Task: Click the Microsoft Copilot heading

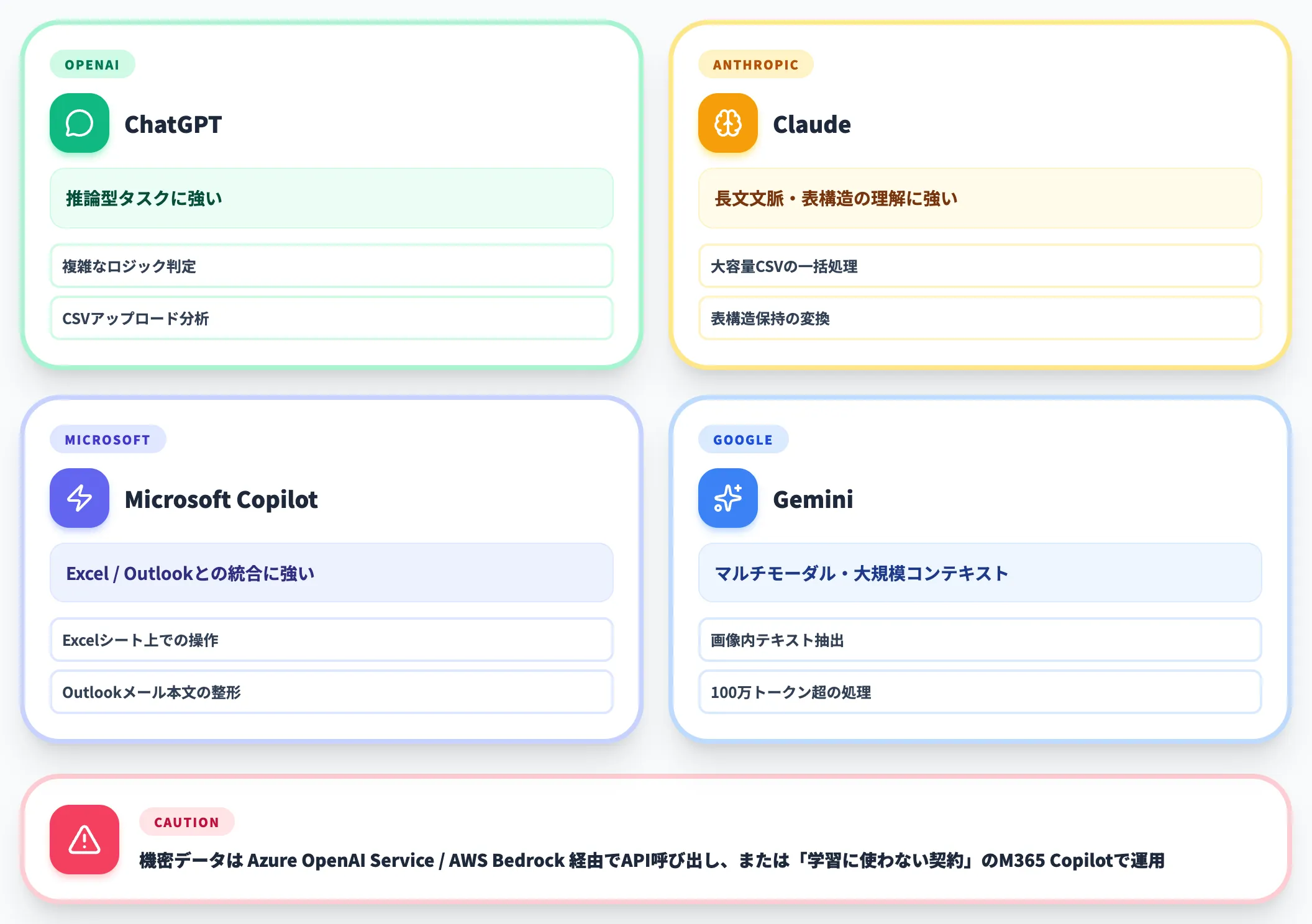Action: click(x=221, y=499)
